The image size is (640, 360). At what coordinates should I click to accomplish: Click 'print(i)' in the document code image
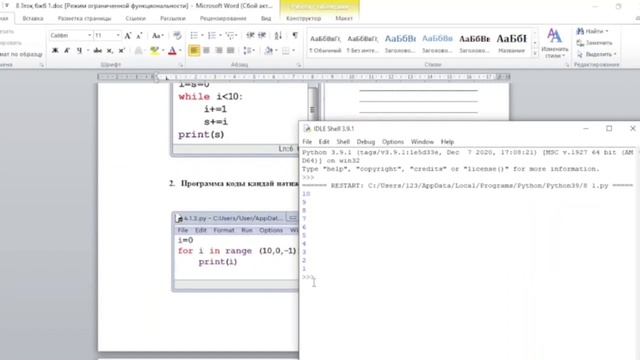pos(218,262)
